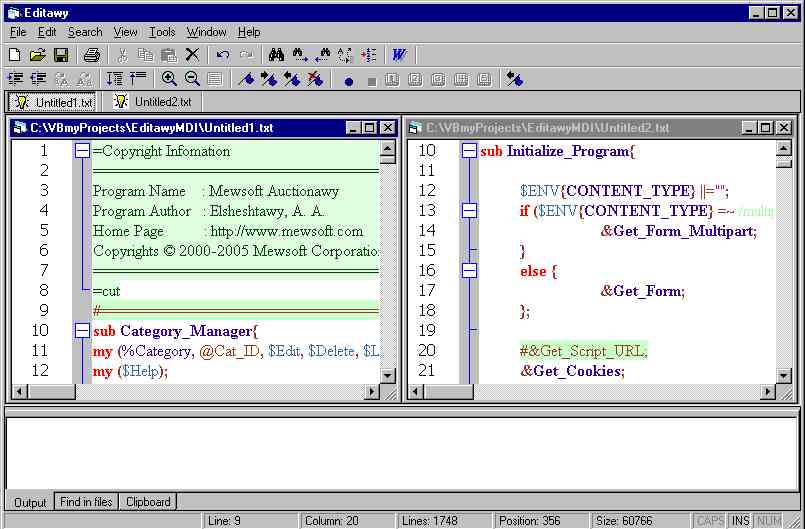Print the document with the printer icon
805x529 pixels.
pyautogui.click(x=92, y=55)
